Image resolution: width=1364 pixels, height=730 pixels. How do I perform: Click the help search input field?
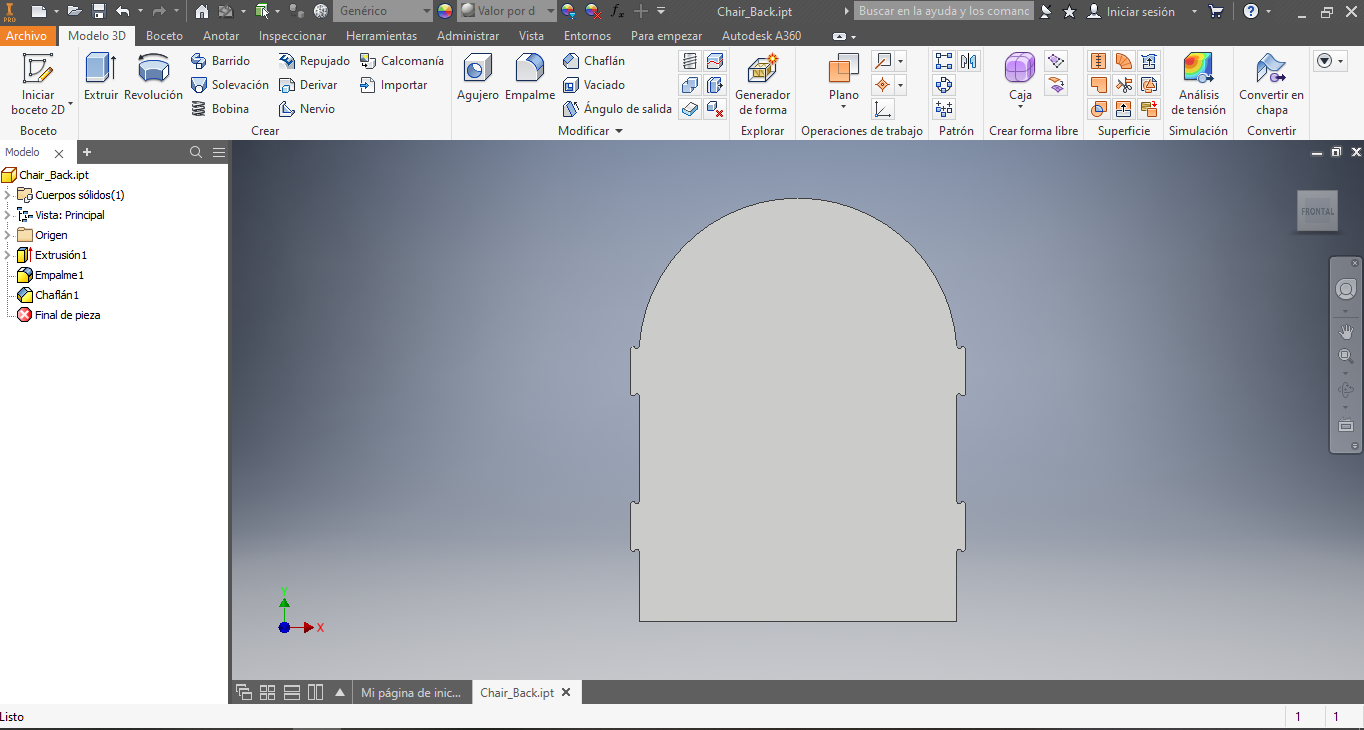(x=945, y=11)
